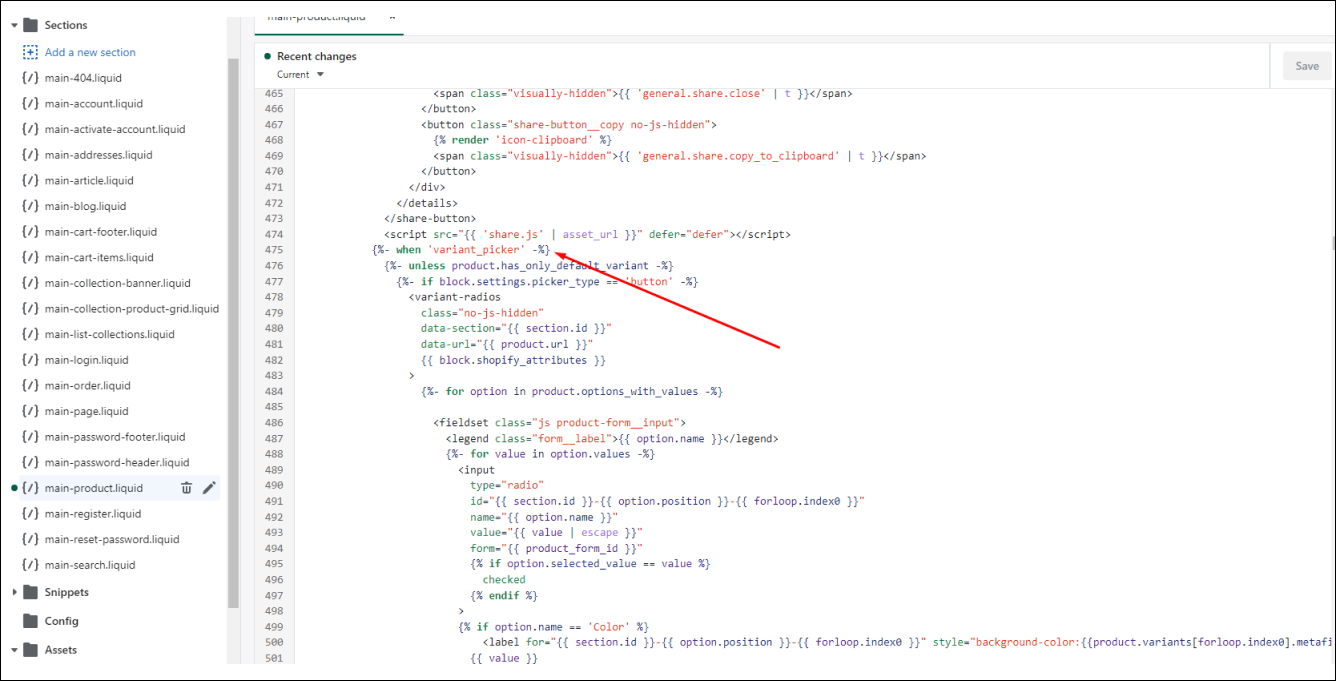Click line number 475 in gutter

pyautogui.click(x=274, y=250)
